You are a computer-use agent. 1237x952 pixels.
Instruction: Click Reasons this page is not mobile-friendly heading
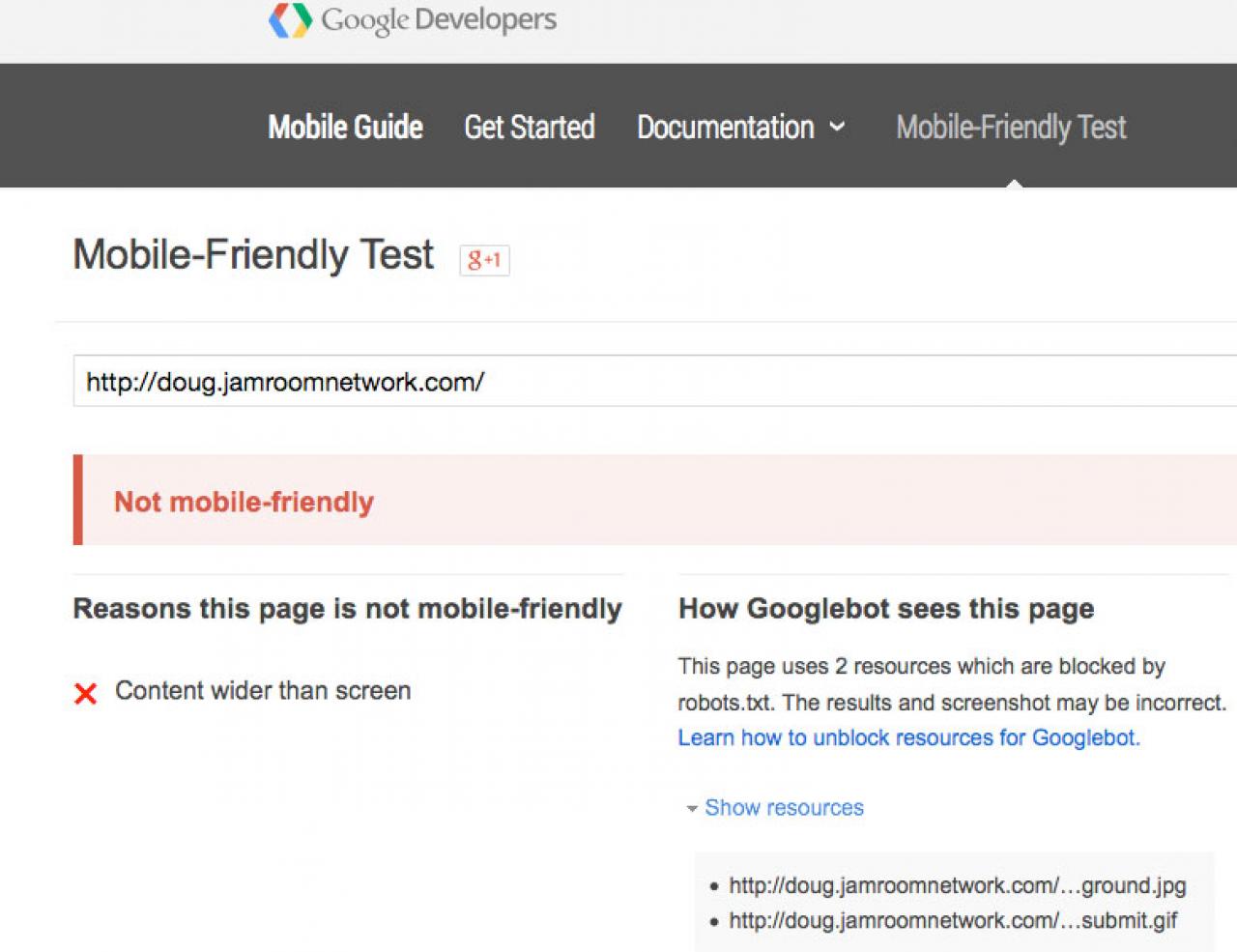coord(347,608)
